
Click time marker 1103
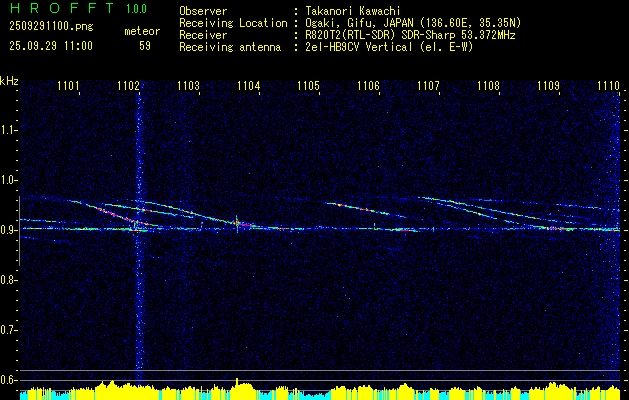189,85
